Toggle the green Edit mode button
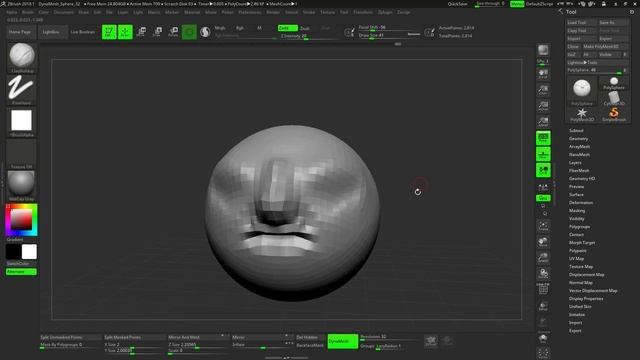 click(x=109, y=31)
